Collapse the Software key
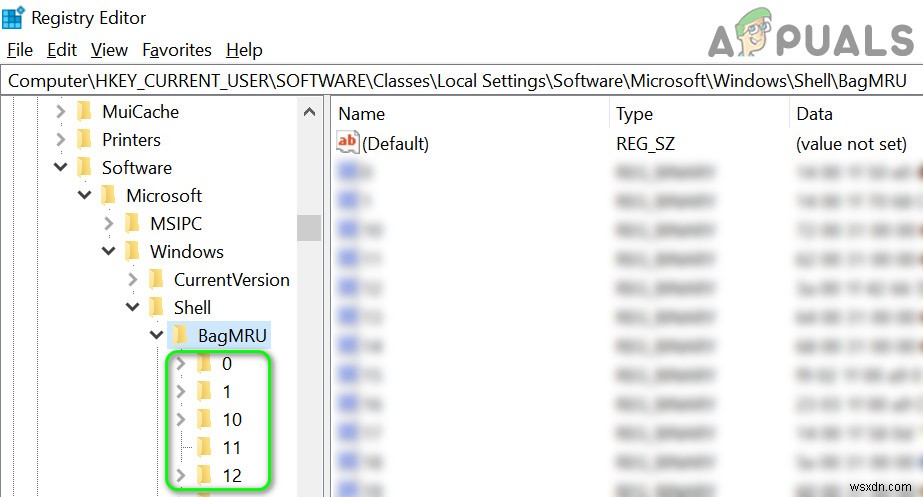 point(60,167)
